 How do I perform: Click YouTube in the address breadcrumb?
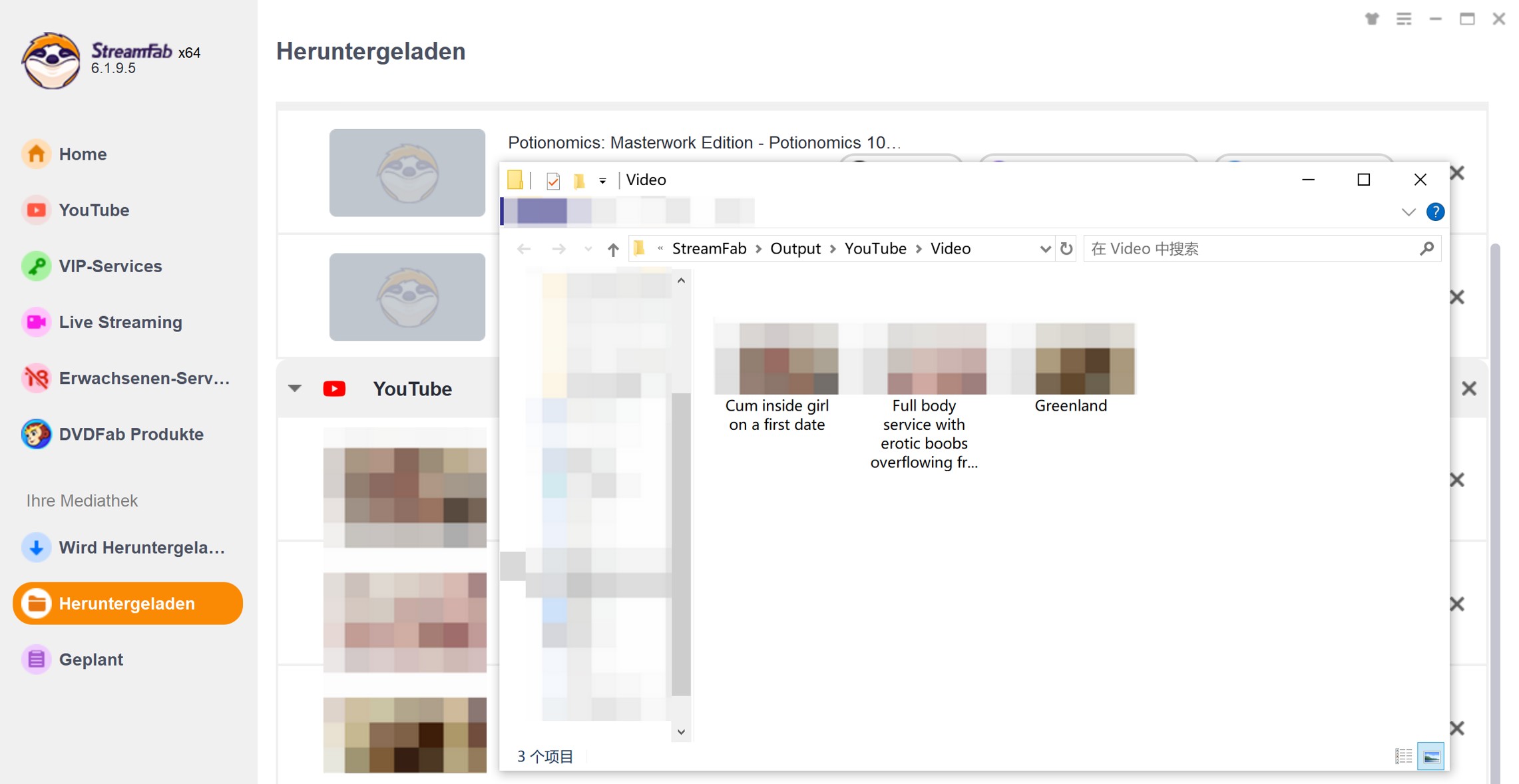tap(875, 248)
